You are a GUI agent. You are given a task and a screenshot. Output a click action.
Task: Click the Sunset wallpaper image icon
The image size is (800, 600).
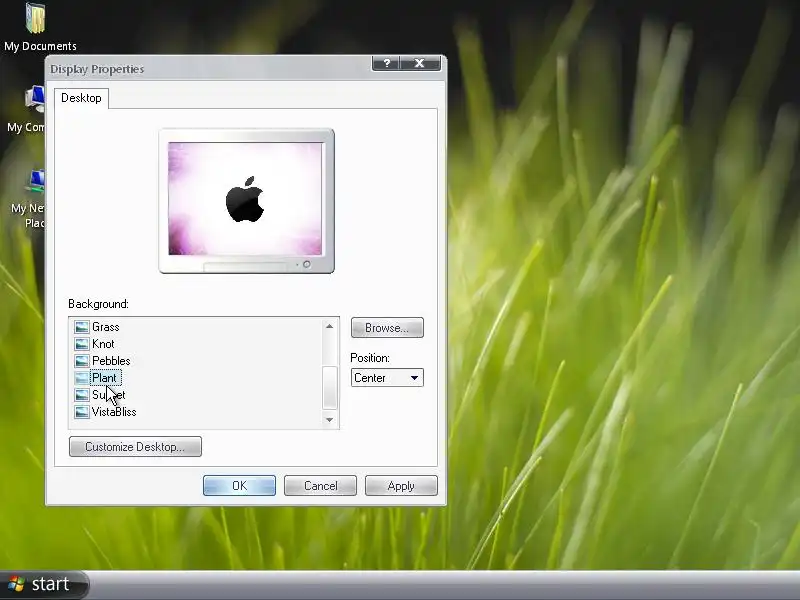(x=82, y=395)
